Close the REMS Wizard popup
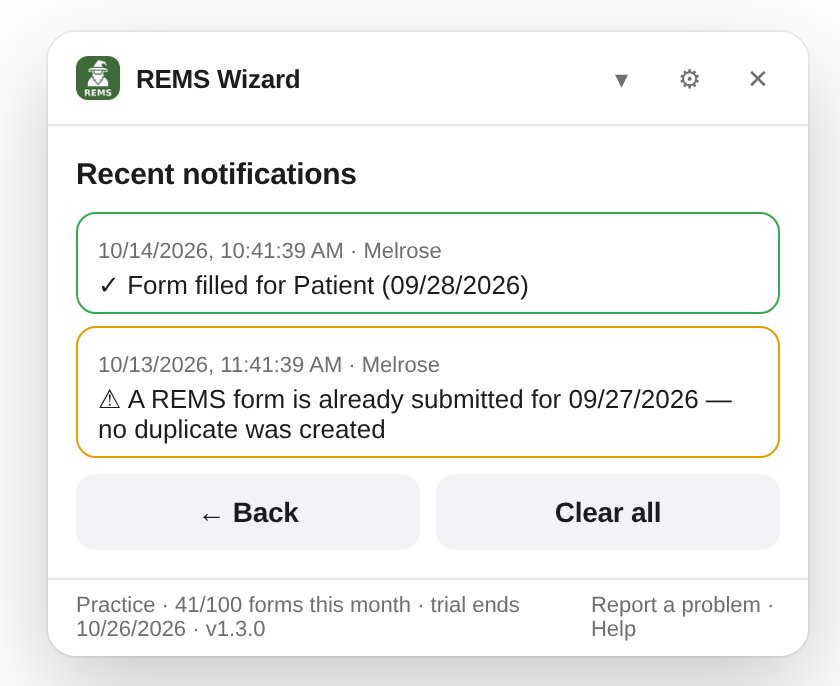This screenshot has height=686, width=840. [758, 79]
